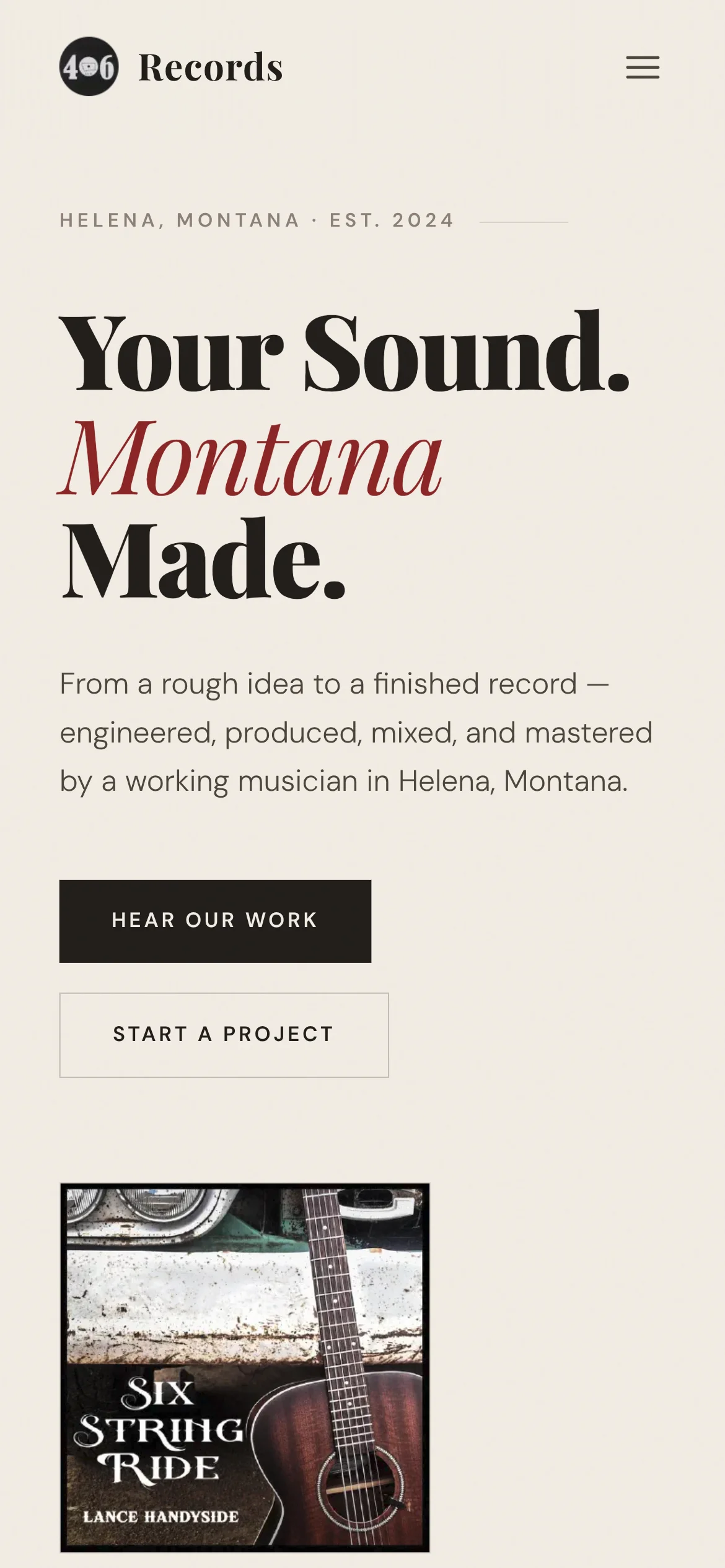This screenshot has height=1568, width=725.
Task: Click the HEAR OUR WORK button
Action: [214, 920]
